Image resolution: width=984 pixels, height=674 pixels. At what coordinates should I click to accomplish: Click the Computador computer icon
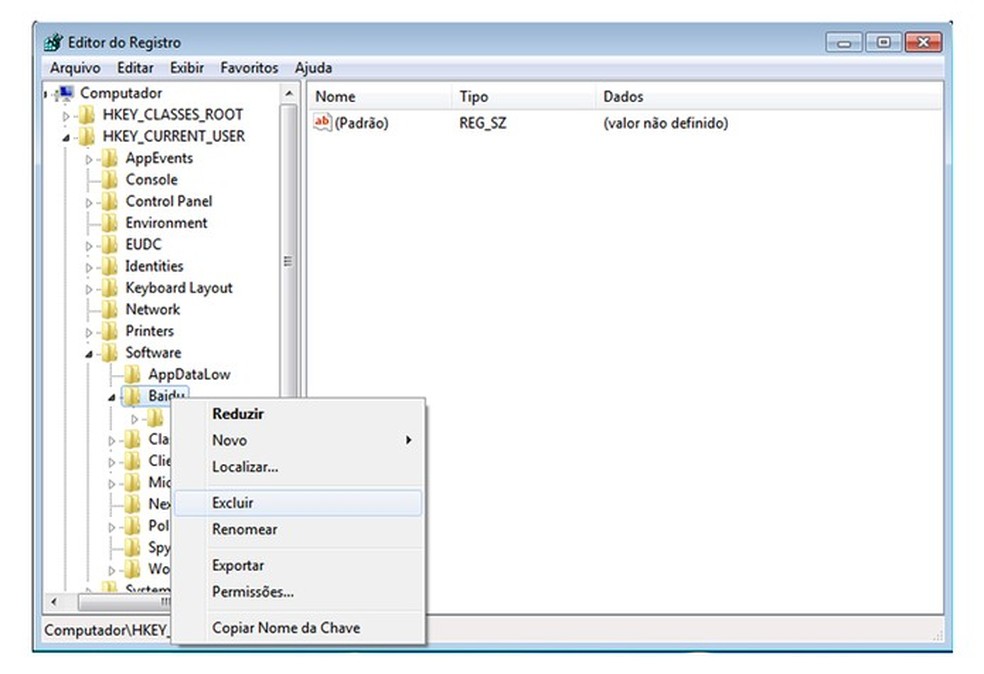(64, 94)
